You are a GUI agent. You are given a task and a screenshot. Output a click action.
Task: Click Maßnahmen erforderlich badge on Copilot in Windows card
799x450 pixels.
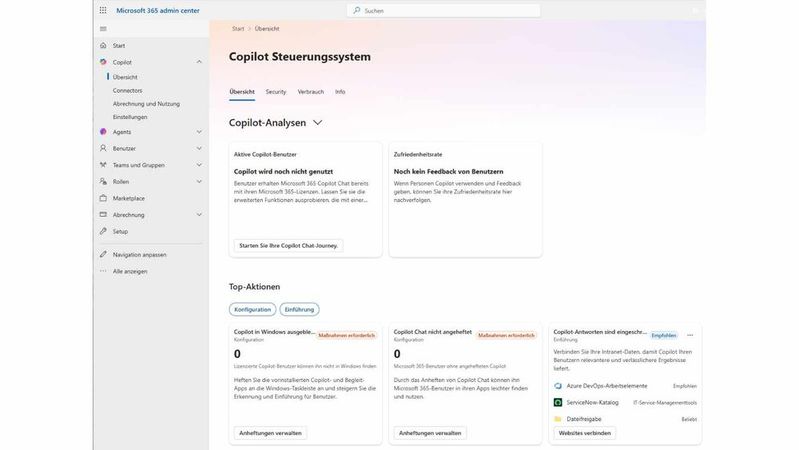347,335
